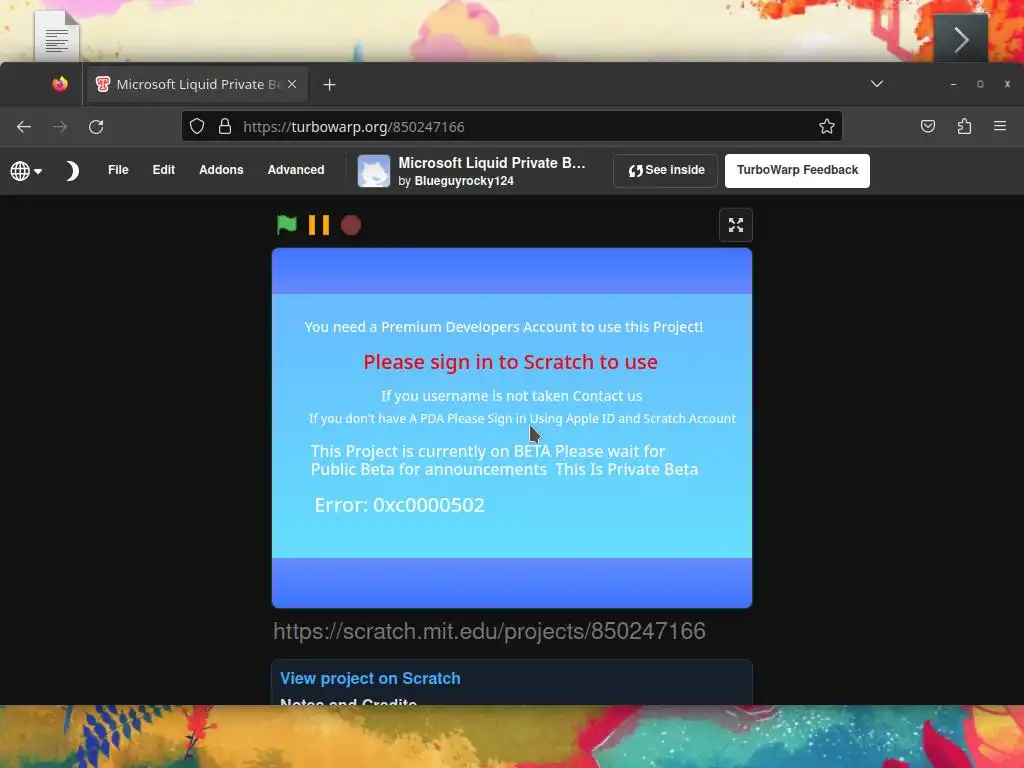The height and width of the screenshot is (768, 1024).
Task: Pause the project with the pause icon
Action: click(x=319, y=225)
